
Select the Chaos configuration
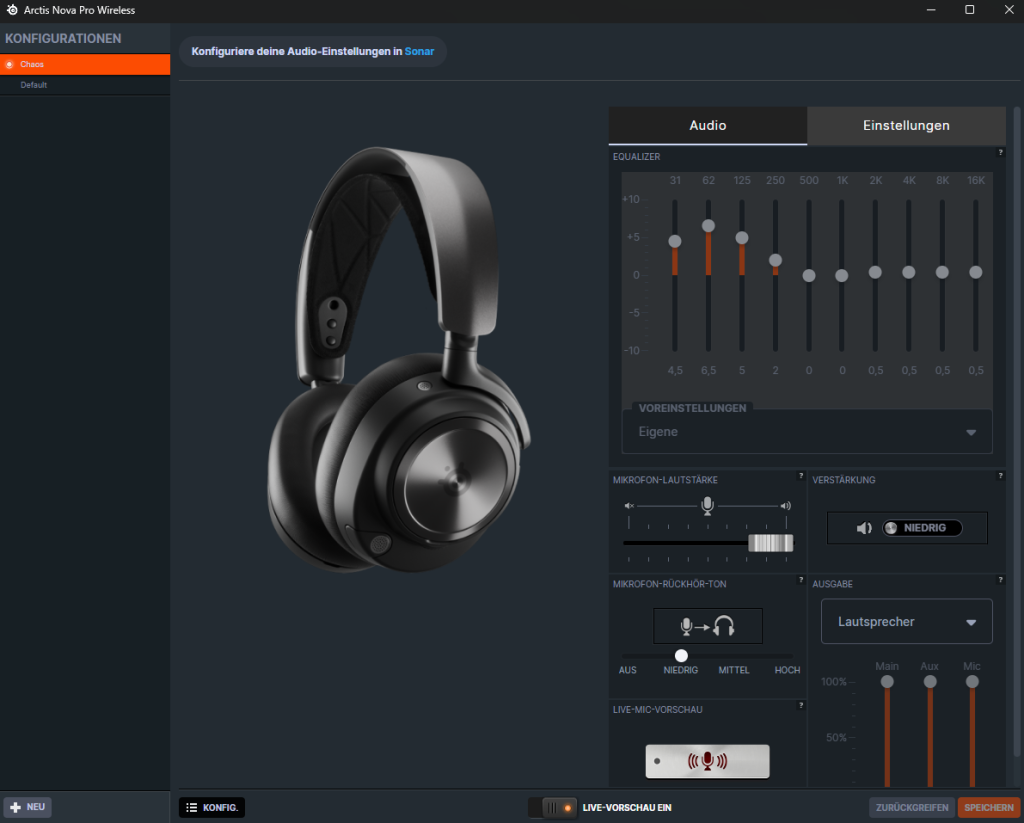(x=85, y=64)
